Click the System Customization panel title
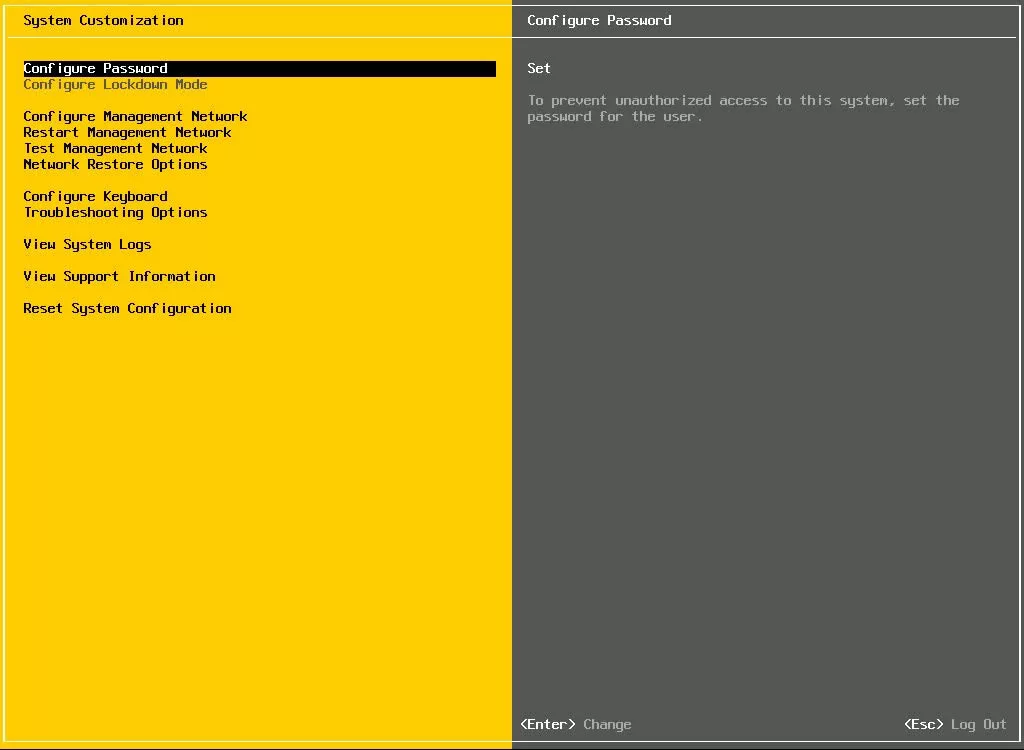The height and width of the screenshot is (750, 1024). coord(103,21)
